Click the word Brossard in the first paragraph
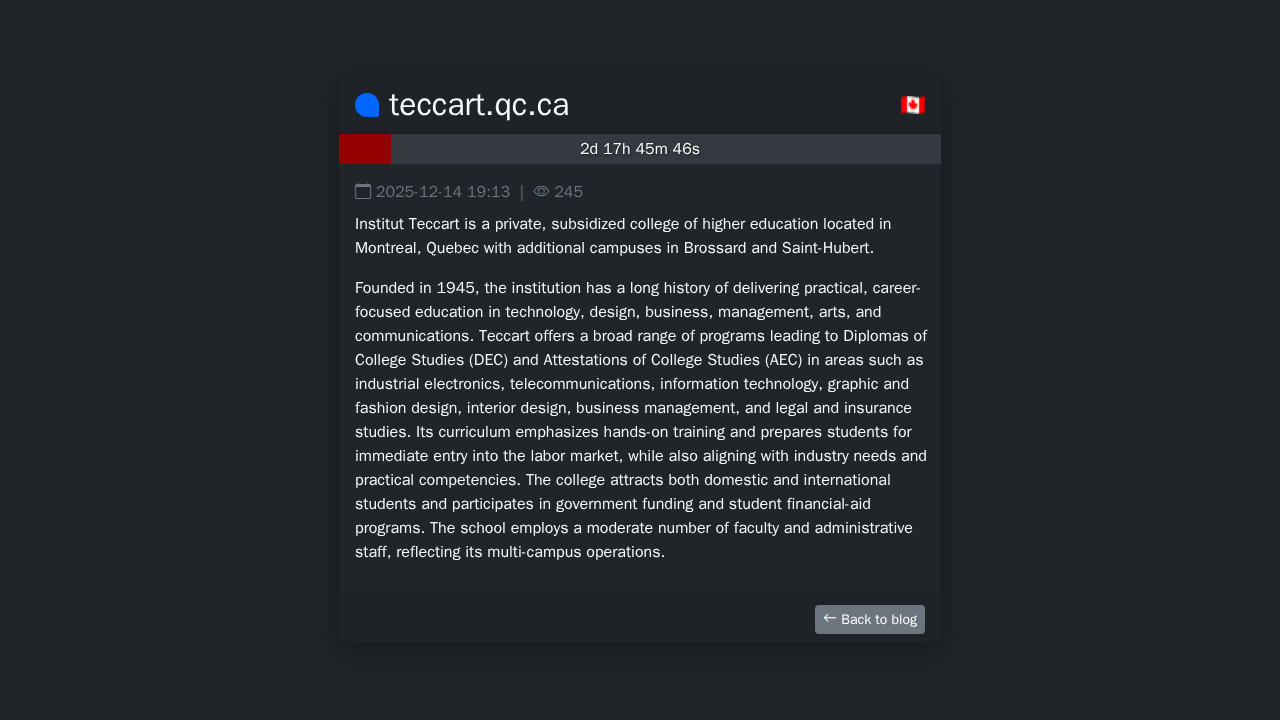This screenshot has height=720, width=1280. 716,248
